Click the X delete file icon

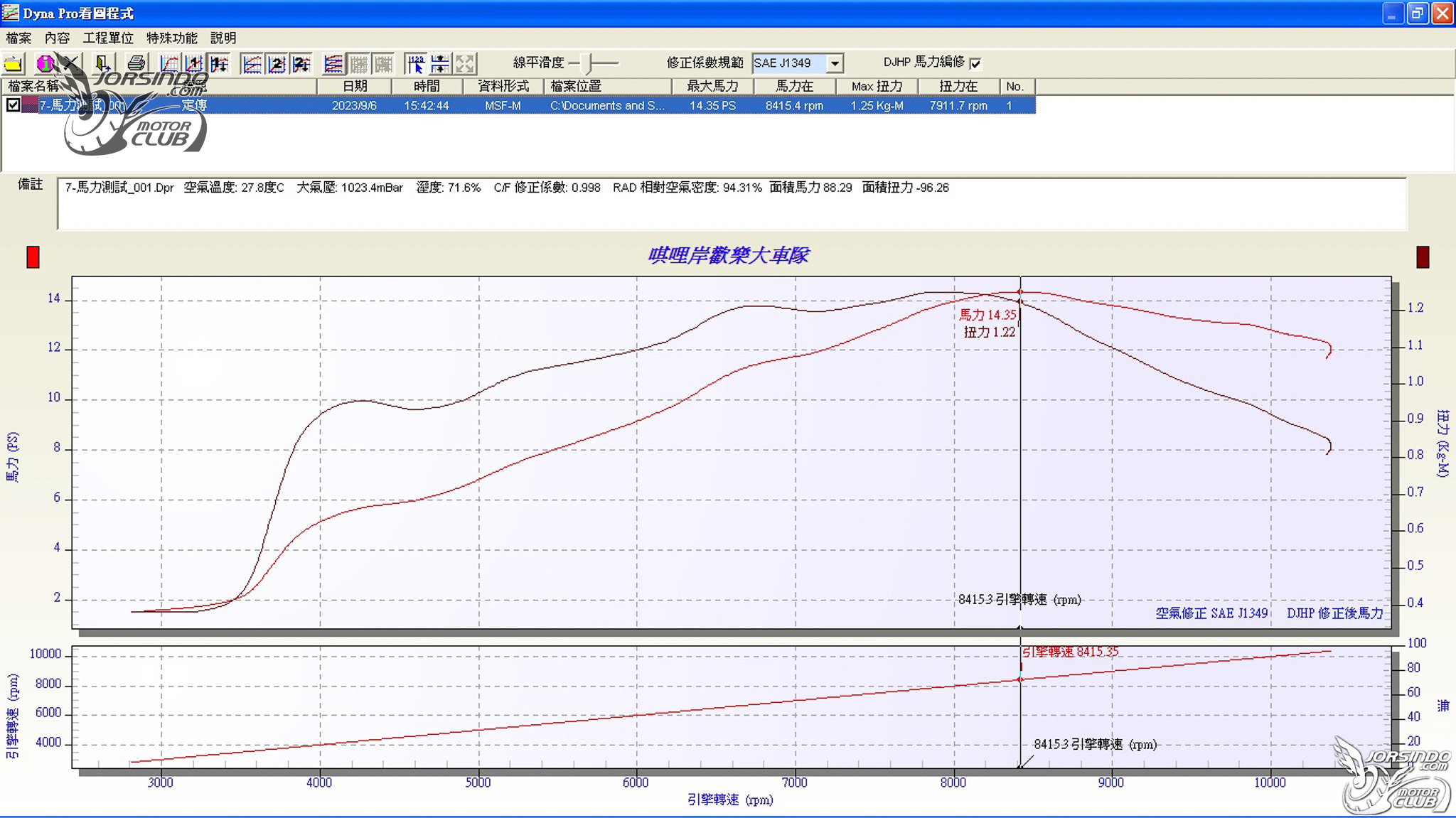coord(70,64)
